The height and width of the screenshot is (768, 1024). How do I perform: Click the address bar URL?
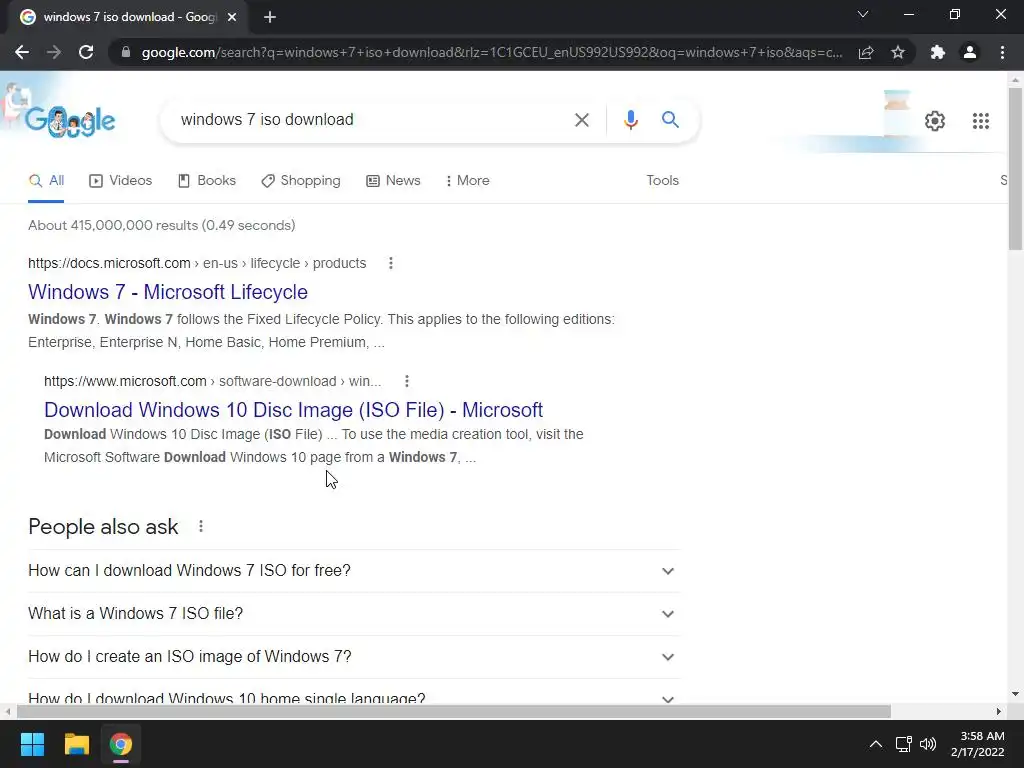tap(492, 52)
